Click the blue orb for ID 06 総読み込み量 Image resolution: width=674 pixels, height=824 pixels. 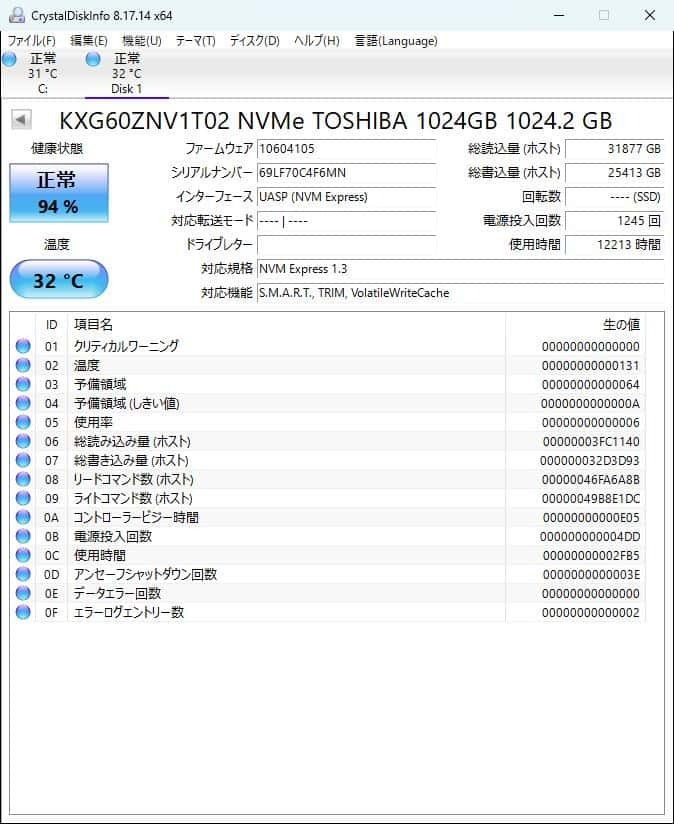coord(23,441)
